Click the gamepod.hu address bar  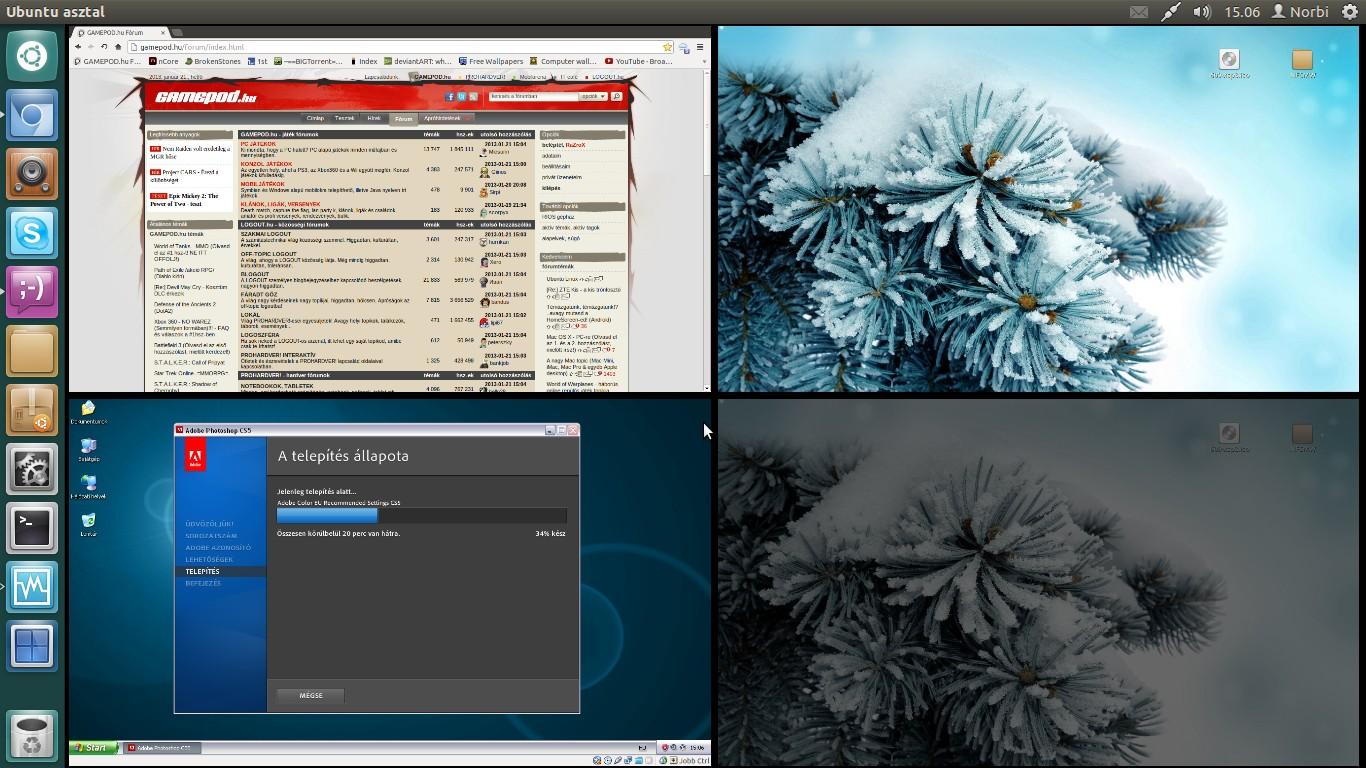[399, 47]
